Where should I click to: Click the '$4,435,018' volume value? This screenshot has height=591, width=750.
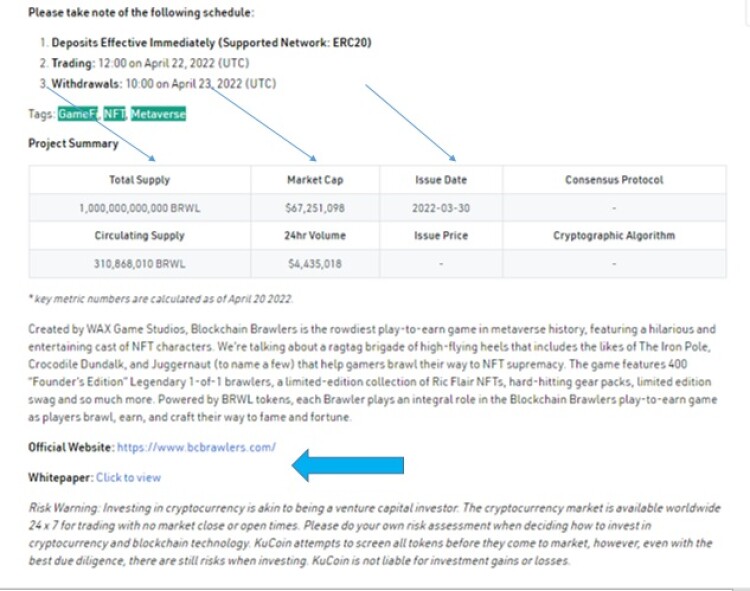coord(315,264)
